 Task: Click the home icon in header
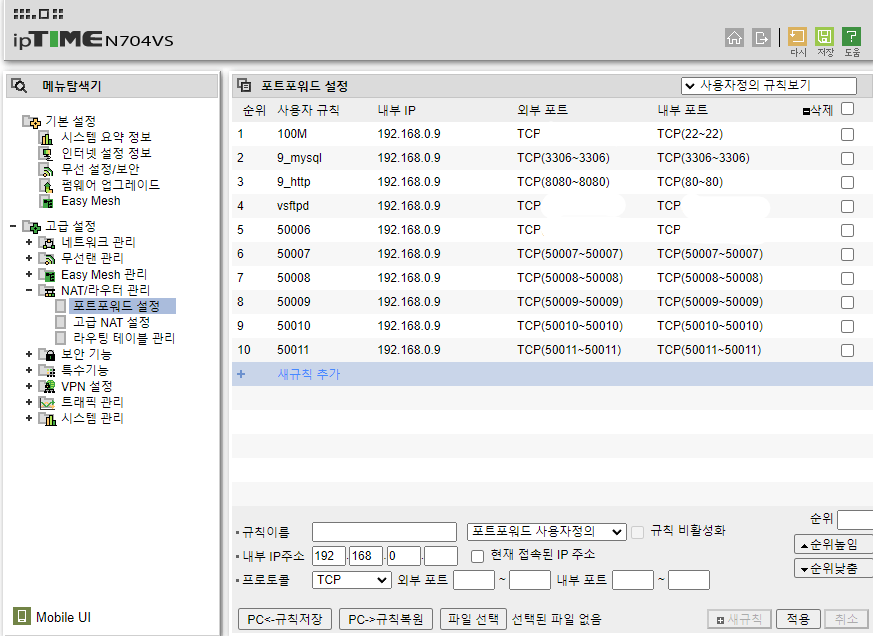tap(734, 38)
